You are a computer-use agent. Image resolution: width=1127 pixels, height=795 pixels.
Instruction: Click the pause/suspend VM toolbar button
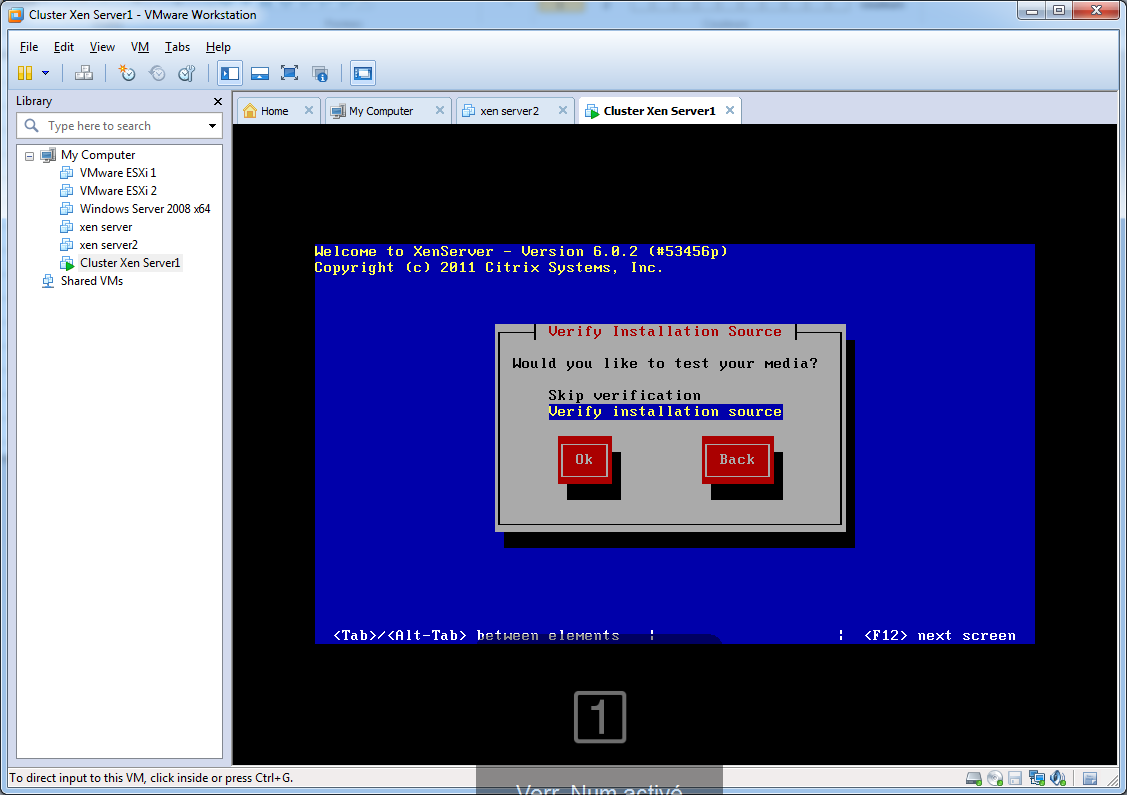[25, 73]
